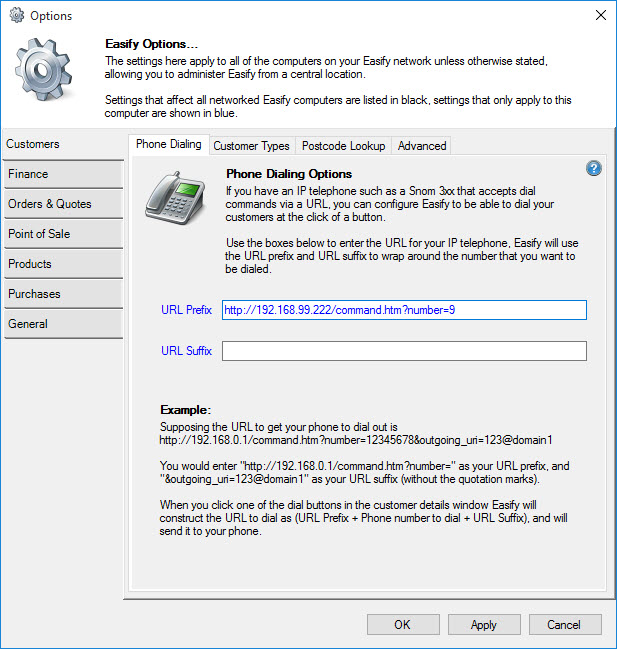The height and width of the screenshot is (649, 617).
Task: Switch to the General settings category
Action: [x=61, y=324]
